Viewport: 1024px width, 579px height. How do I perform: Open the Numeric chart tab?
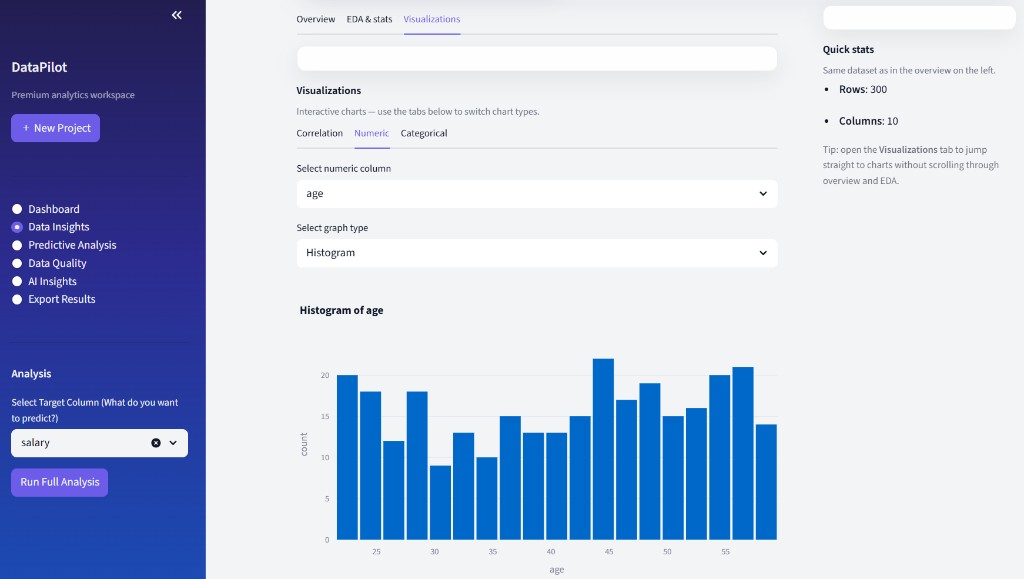tap(372, 133)
